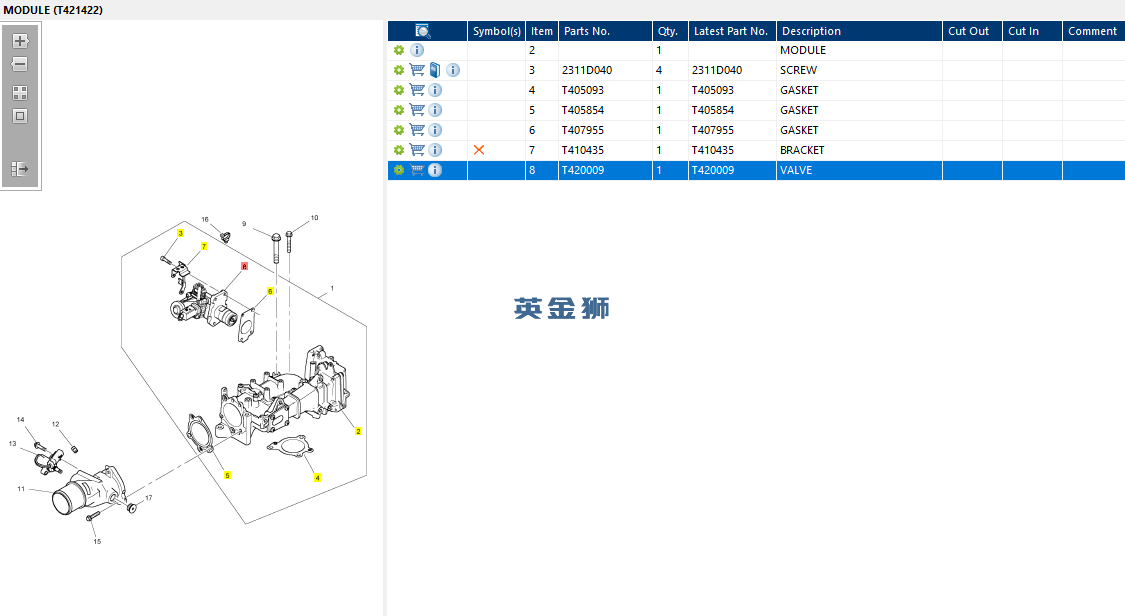Click the zoom in plus icon
The image size is (1125, 616).
click(20, 41)
